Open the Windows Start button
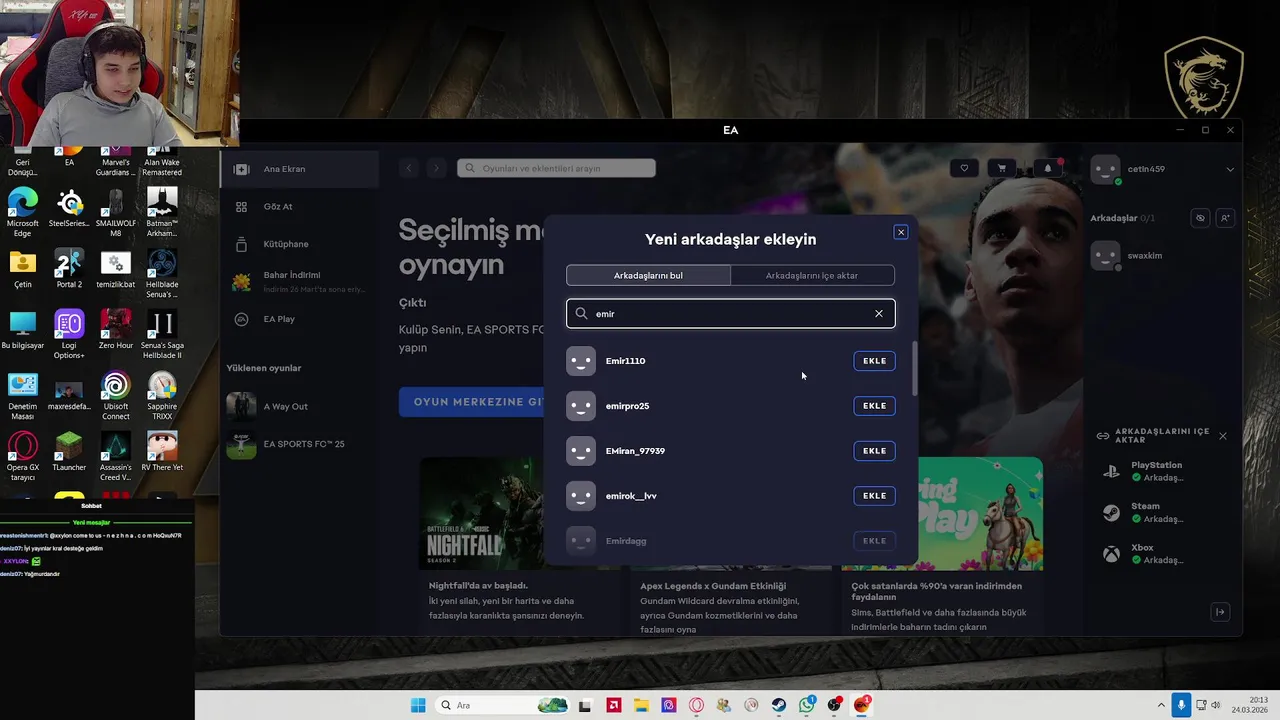This screenshot has height=720, width=1280. (x=418, y=705)
